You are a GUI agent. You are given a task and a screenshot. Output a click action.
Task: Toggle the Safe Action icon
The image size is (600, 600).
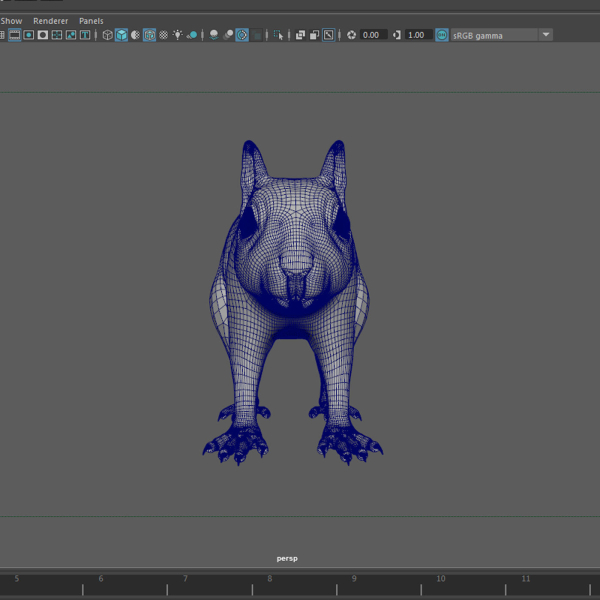pyautogui.click(x=71, y=35)
